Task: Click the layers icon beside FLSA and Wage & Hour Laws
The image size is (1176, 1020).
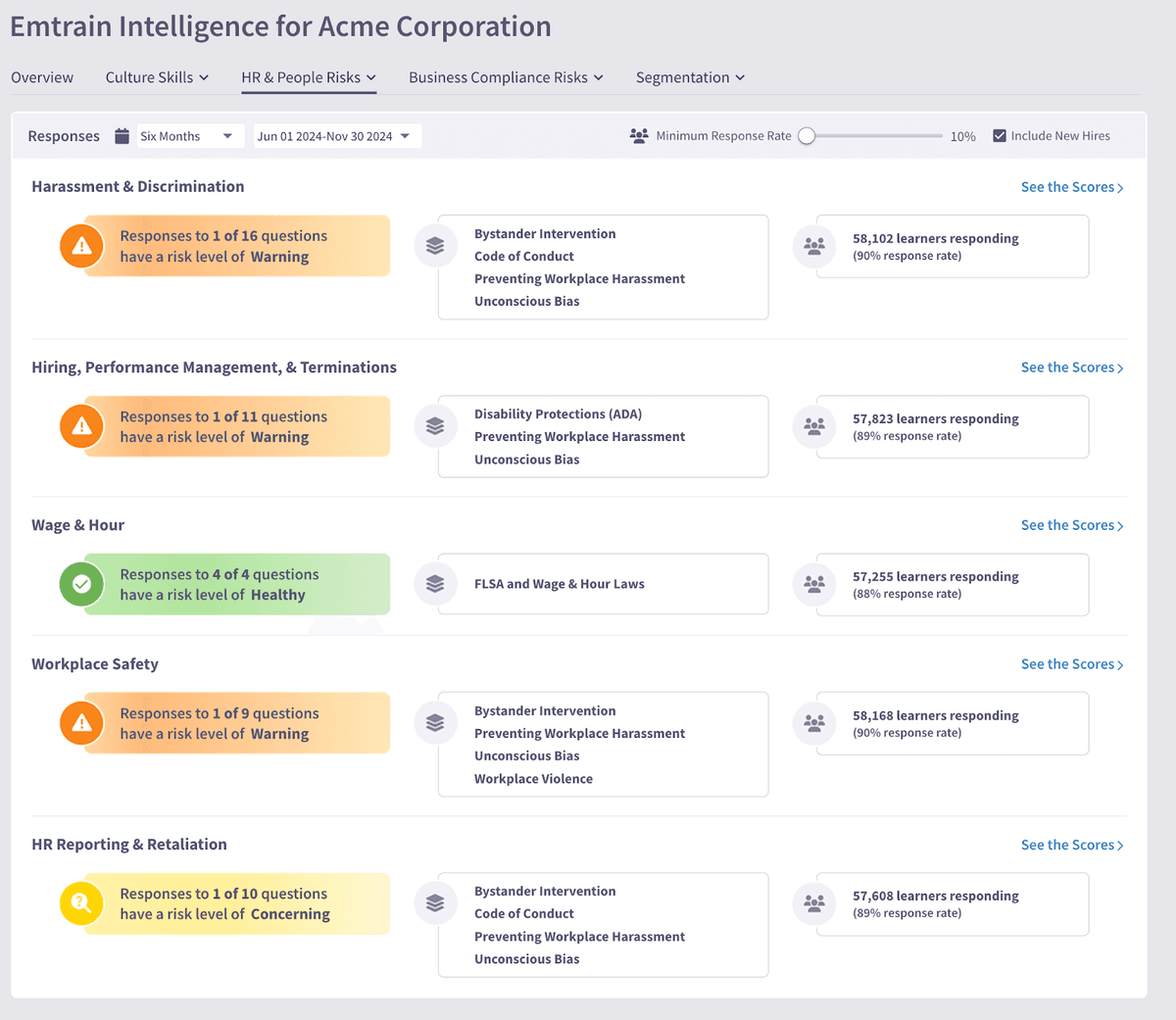Action: pyautogui.click(x=435, y=584)
